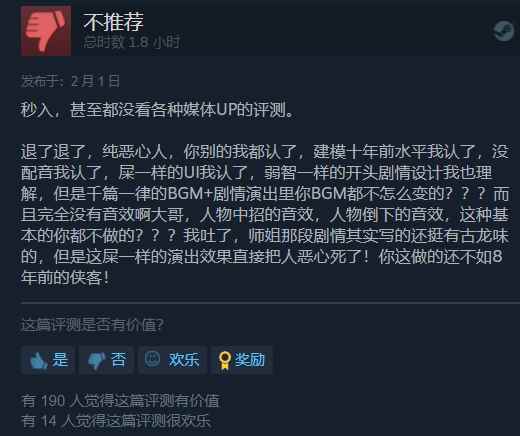
Task: Vote 是 to mark the review helpful
Action: click(48, 360)
